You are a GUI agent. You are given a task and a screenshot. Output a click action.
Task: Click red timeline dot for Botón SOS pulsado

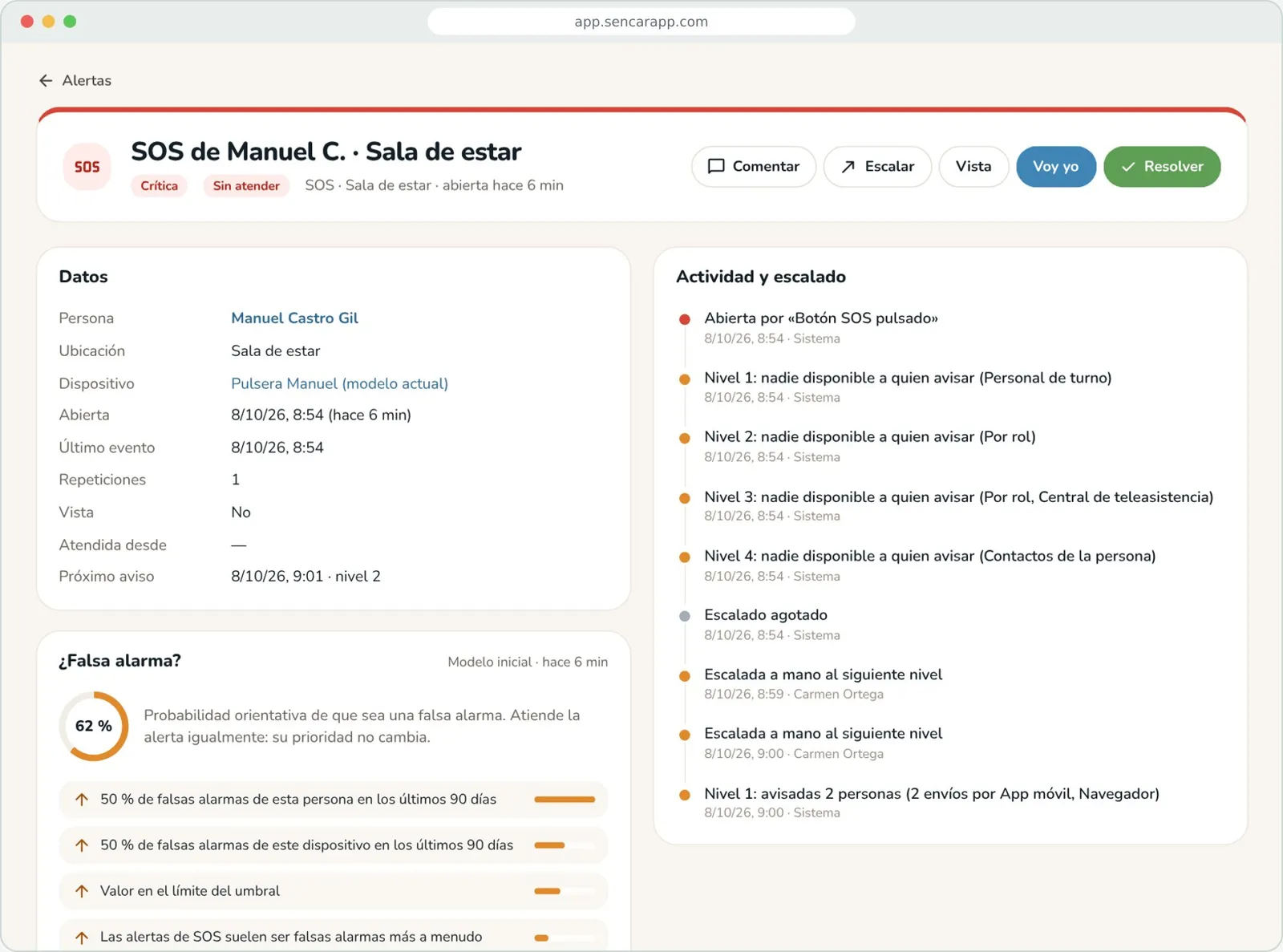(x=685, y=319)
